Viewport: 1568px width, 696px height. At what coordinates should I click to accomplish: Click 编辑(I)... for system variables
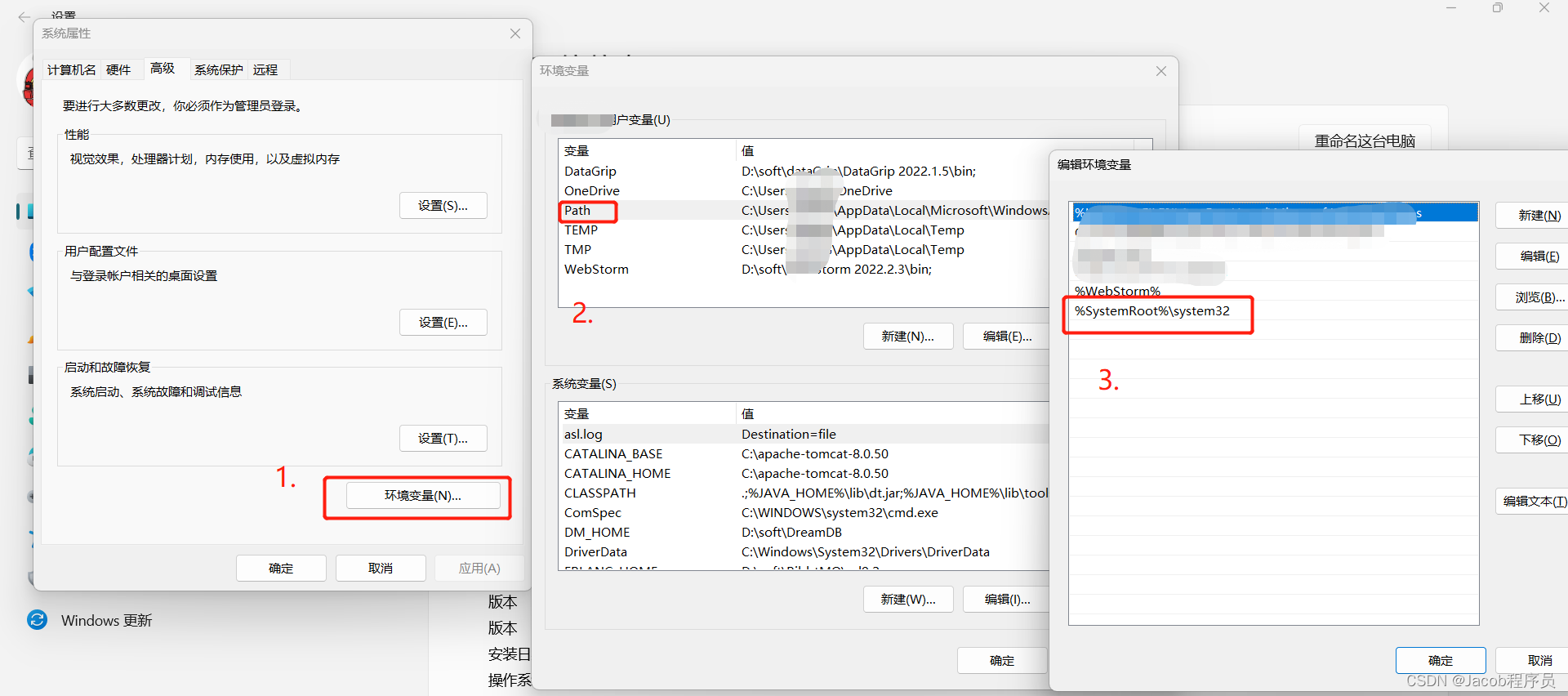pos(1006,600)
